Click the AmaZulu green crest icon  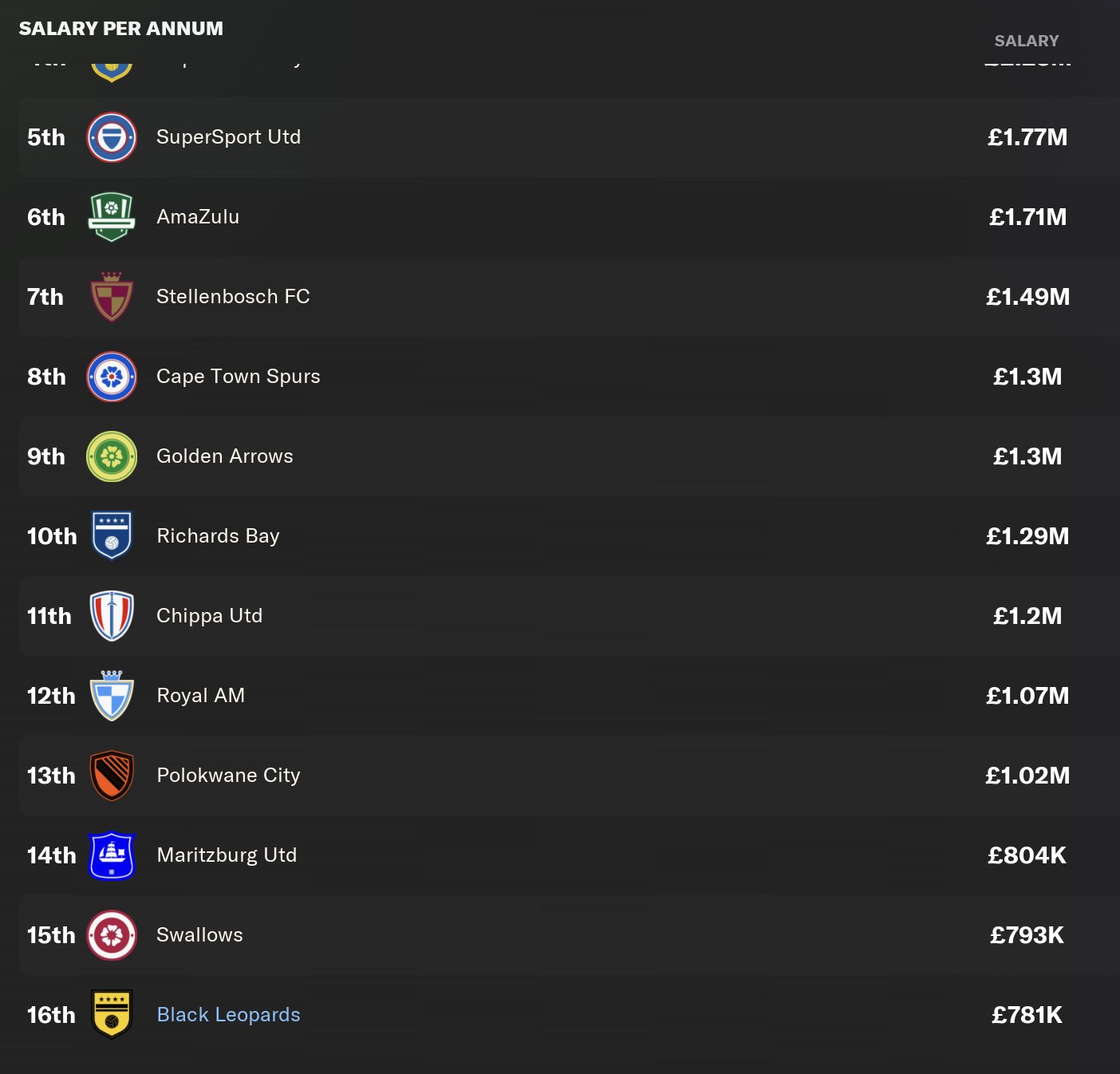(x=112, y=217)
